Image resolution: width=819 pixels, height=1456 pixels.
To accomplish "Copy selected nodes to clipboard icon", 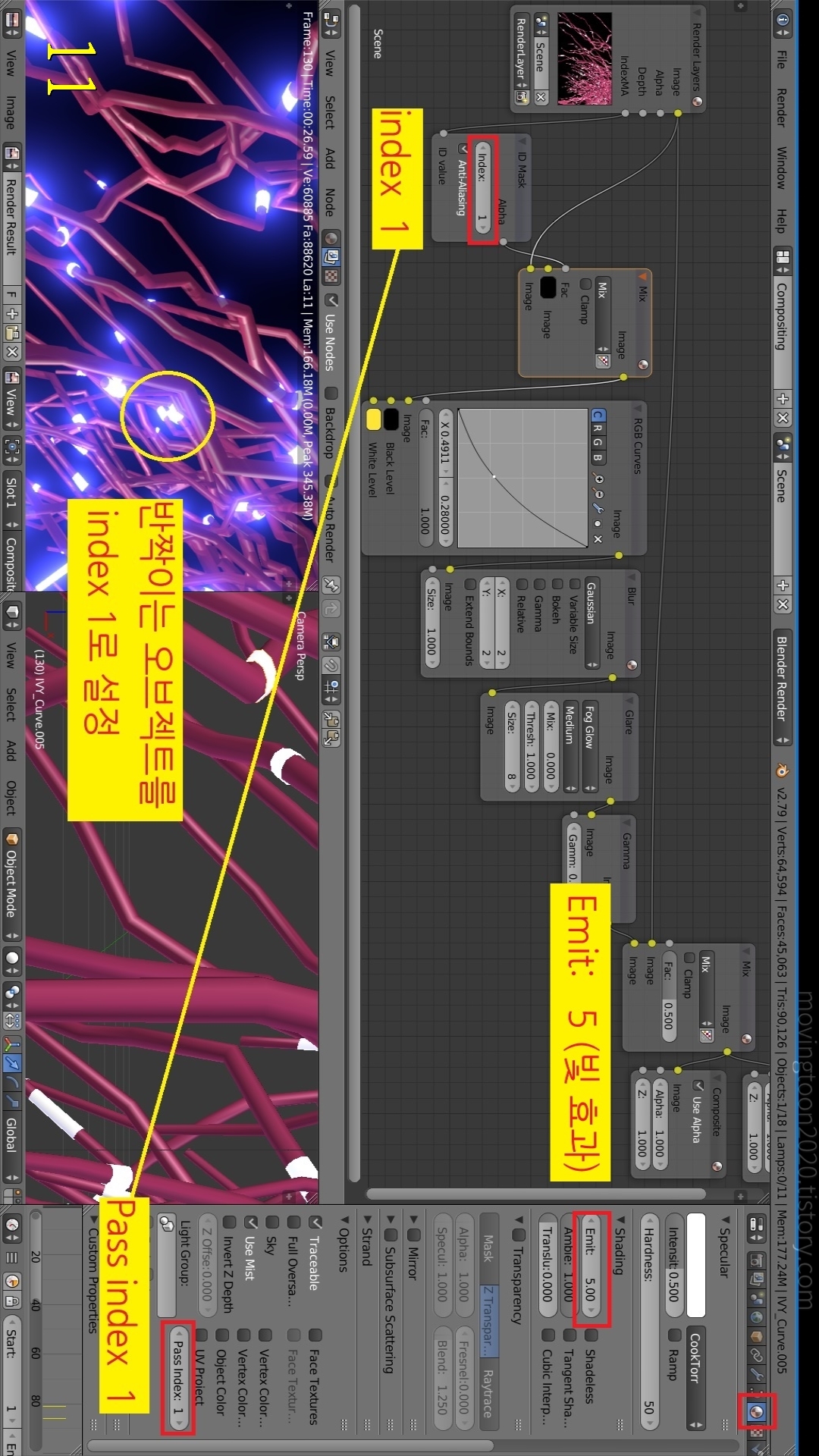I will tap(331, 718).
